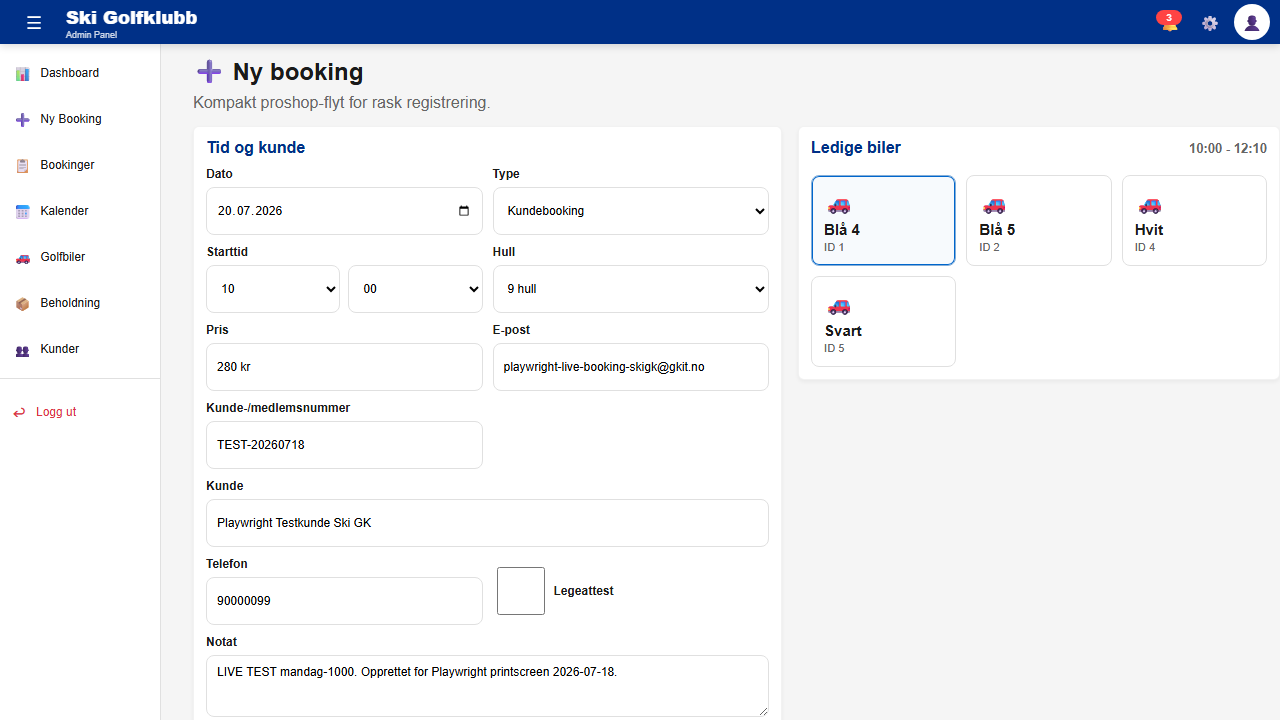Click the E-post input field
The height and width of the screenshot is (720, 1280).
631,367
